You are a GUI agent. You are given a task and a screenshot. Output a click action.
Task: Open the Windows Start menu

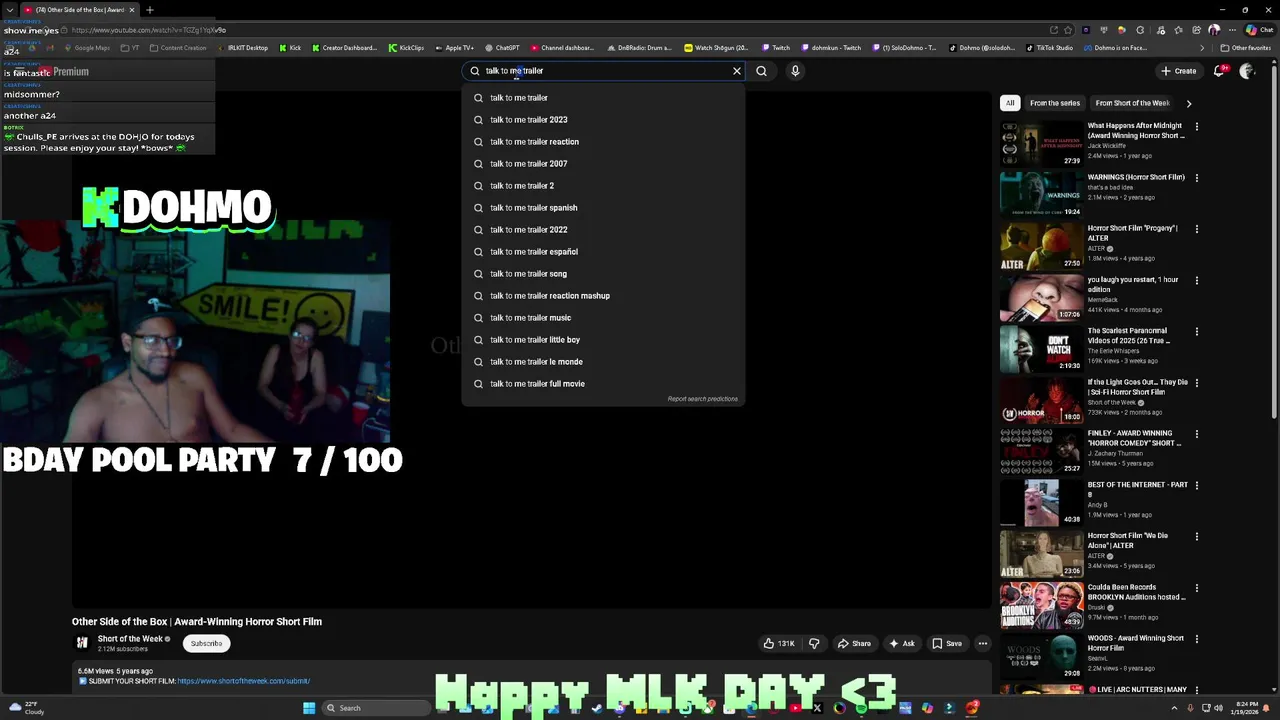[309, 708]
